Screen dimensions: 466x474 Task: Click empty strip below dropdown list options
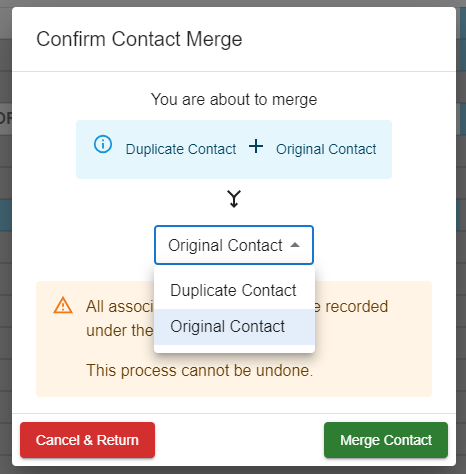tap(234, 349)
